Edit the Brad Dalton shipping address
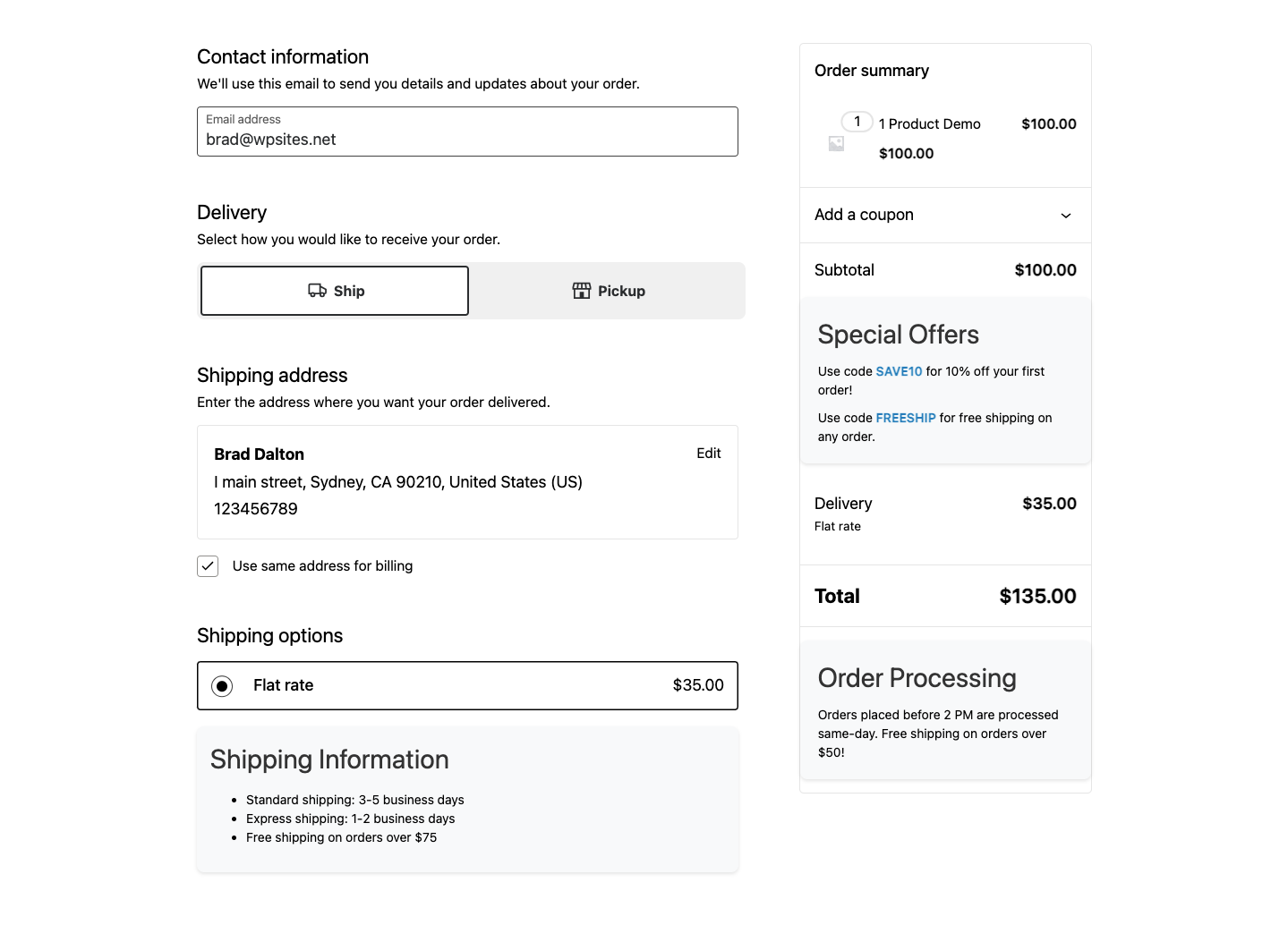 coord(708,454)
